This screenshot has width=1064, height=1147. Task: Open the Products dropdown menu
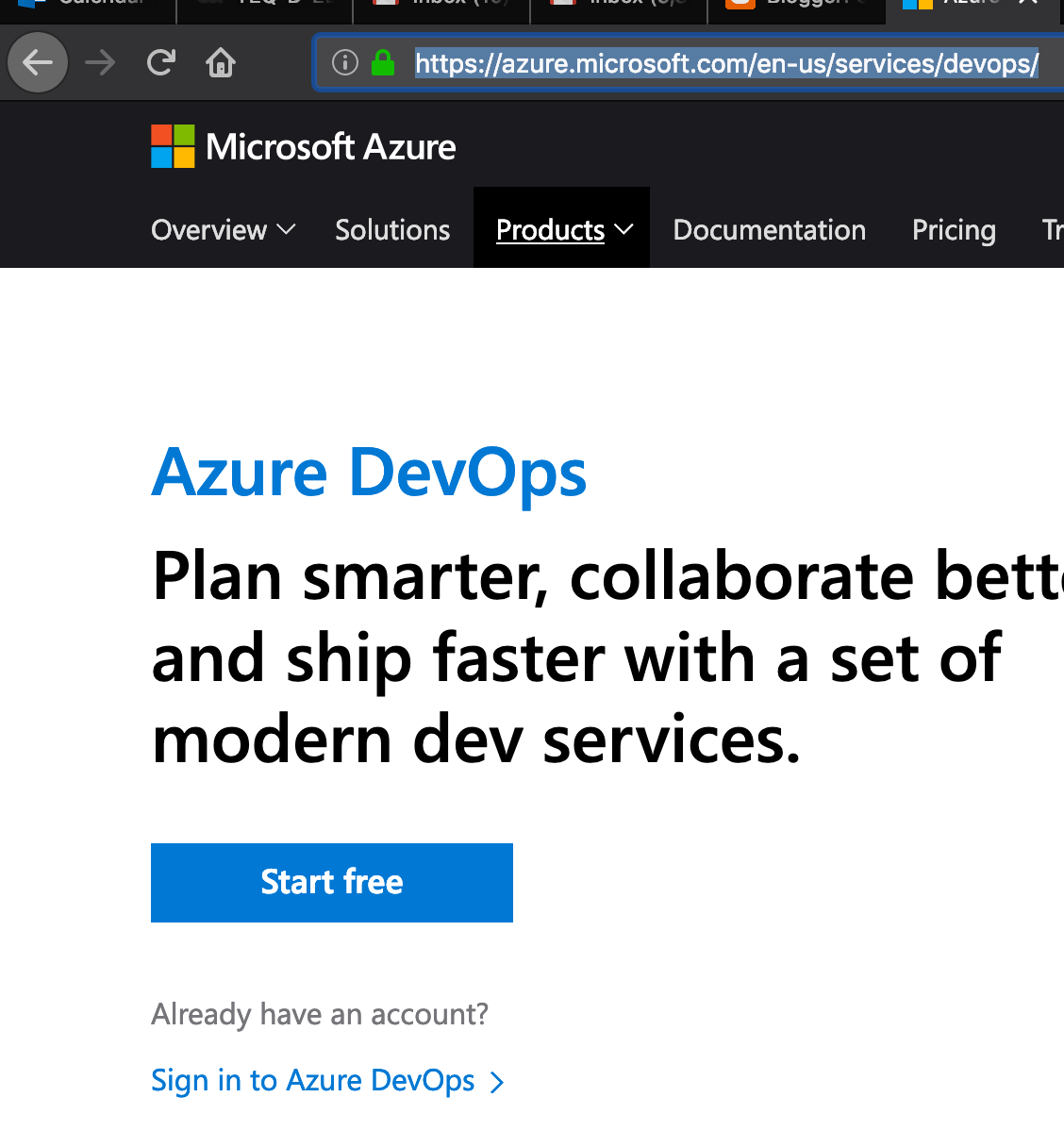click(550, 229)
